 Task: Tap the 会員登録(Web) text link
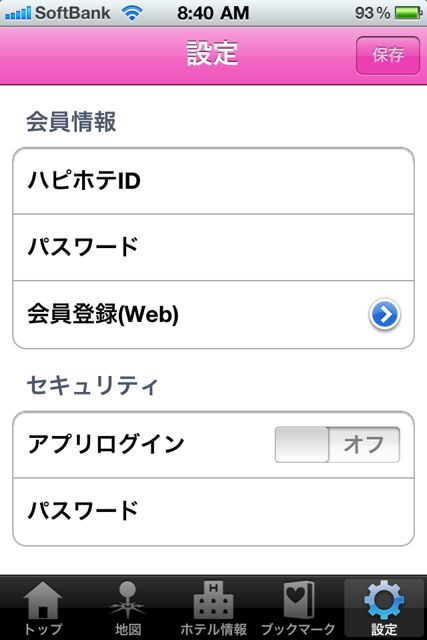(103, 314)
